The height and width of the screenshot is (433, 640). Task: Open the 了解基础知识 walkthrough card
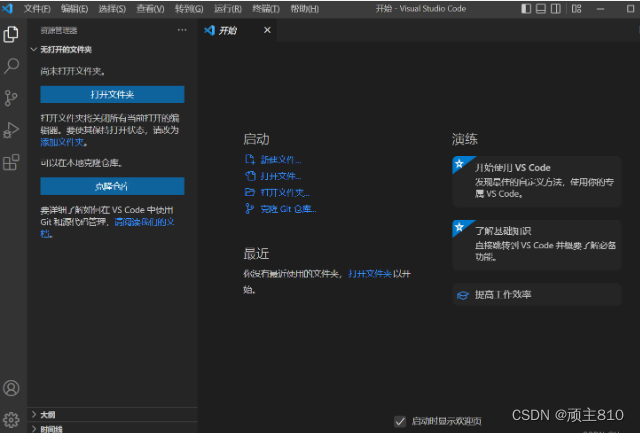coord(537,245)
